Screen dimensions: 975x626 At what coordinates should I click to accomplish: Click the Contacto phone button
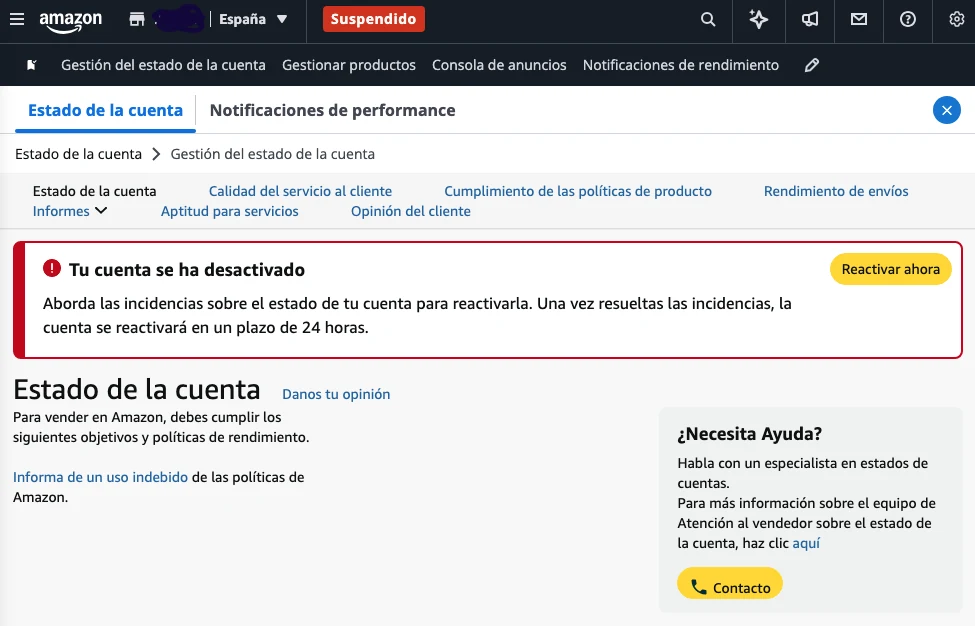pyautogui.click(x=729, y=583)
